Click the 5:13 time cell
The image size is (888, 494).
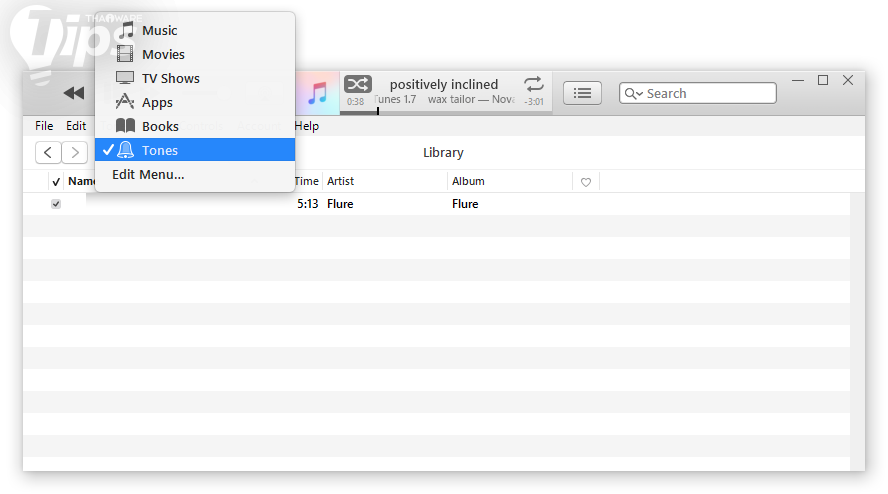pyautogui.click(x=308, y=204)
